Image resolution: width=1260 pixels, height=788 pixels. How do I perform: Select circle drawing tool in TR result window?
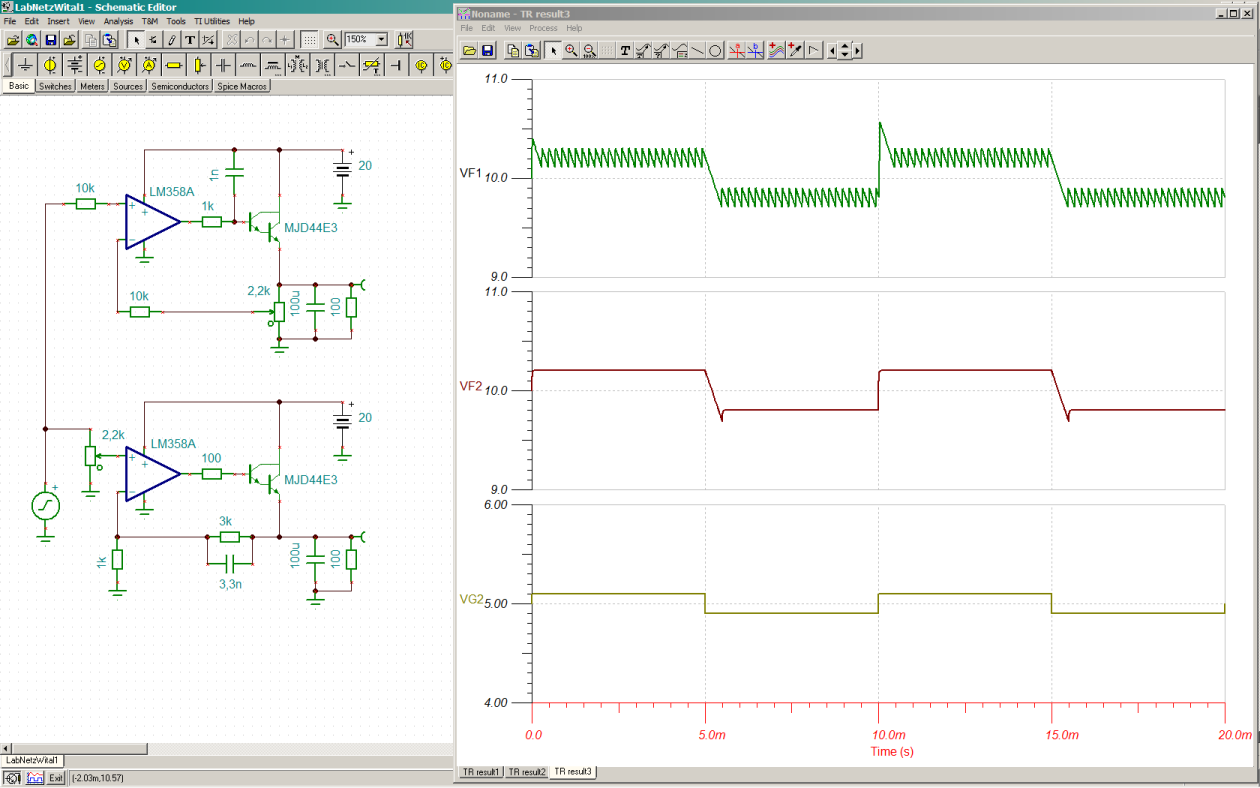point(715,50)
